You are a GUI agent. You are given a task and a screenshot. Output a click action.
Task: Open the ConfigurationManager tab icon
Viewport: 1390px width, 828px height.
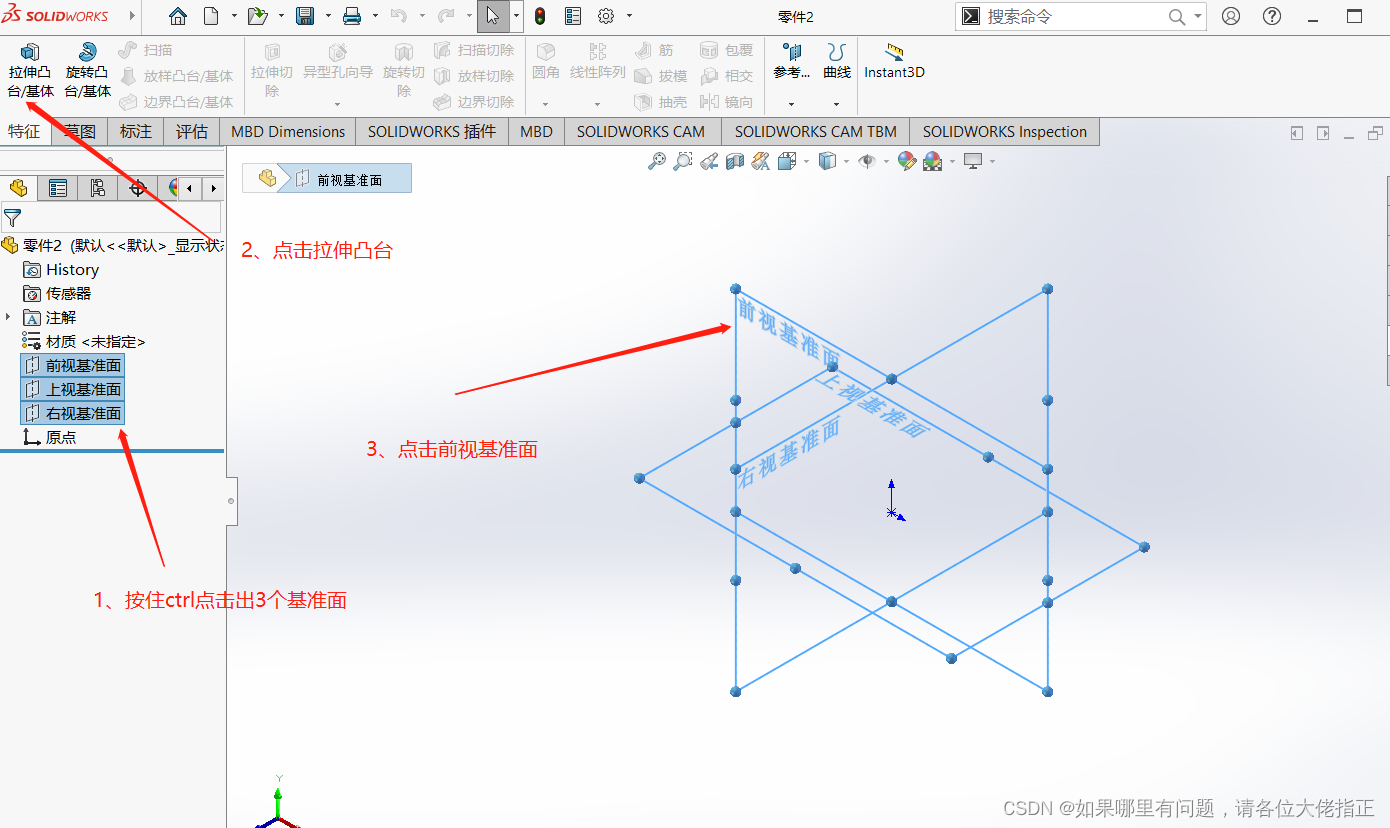coord(97,188)
